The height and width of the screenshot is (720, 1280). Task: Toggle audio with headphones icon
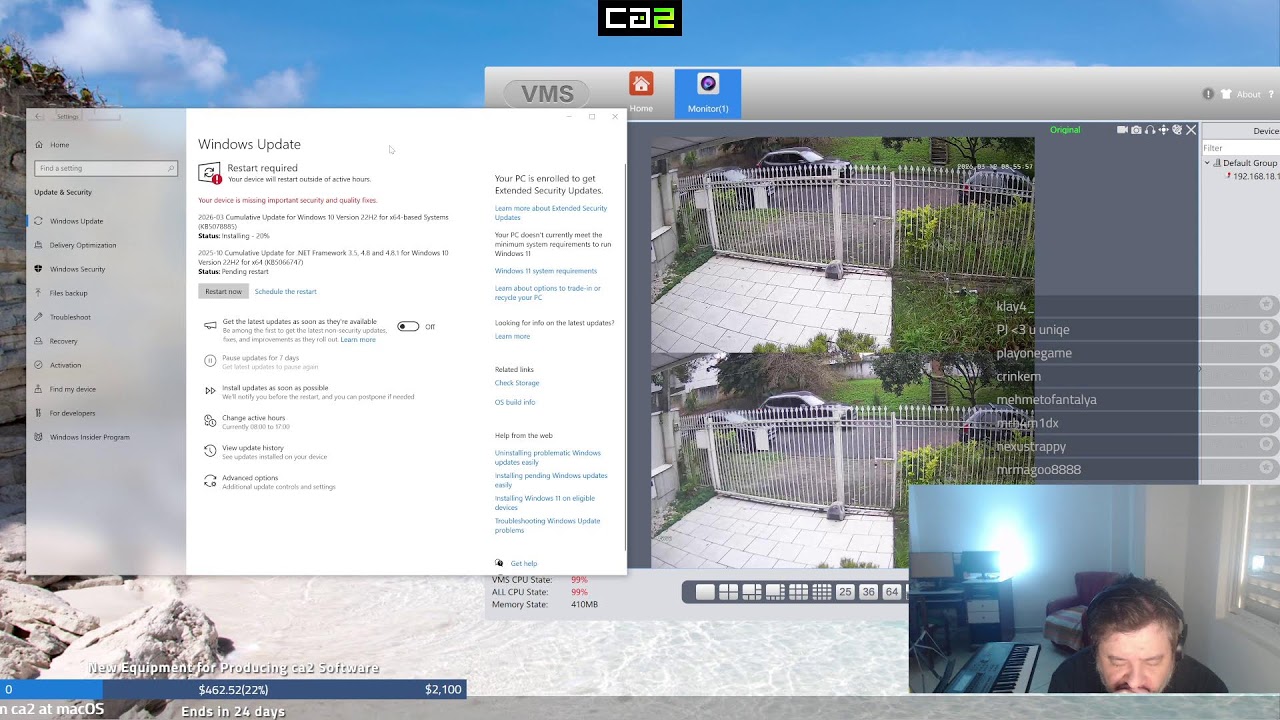(1150, 130)
